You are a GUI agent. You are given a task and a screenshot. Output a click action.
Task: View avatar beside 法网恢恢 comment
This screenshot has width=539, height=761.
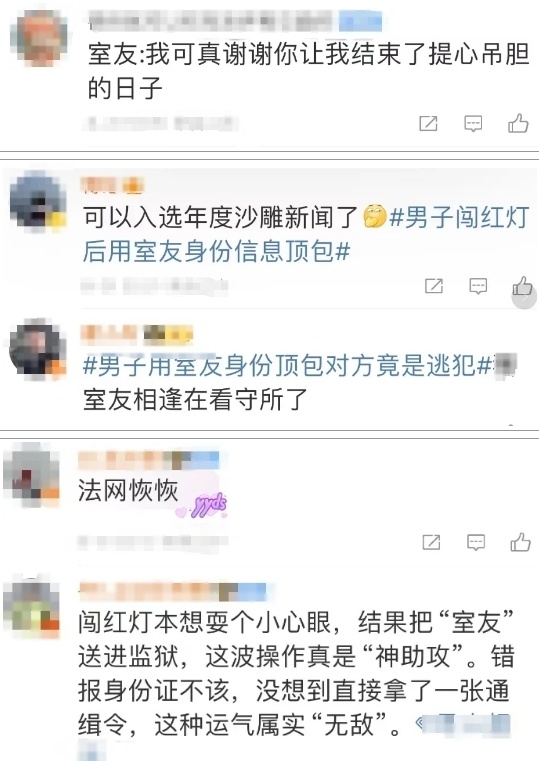tap(32, 476)
